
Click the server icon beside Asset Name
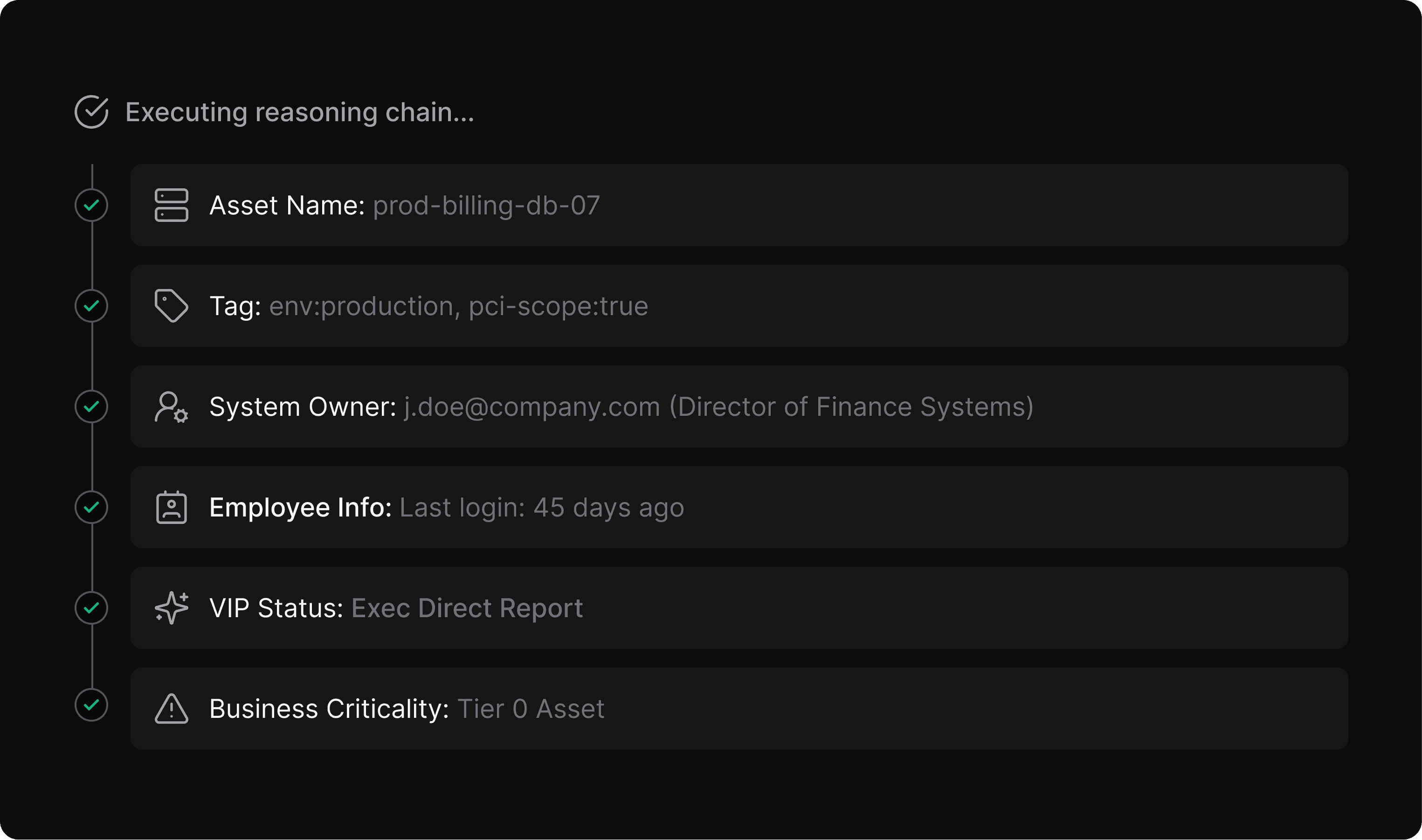click(172, 205)
